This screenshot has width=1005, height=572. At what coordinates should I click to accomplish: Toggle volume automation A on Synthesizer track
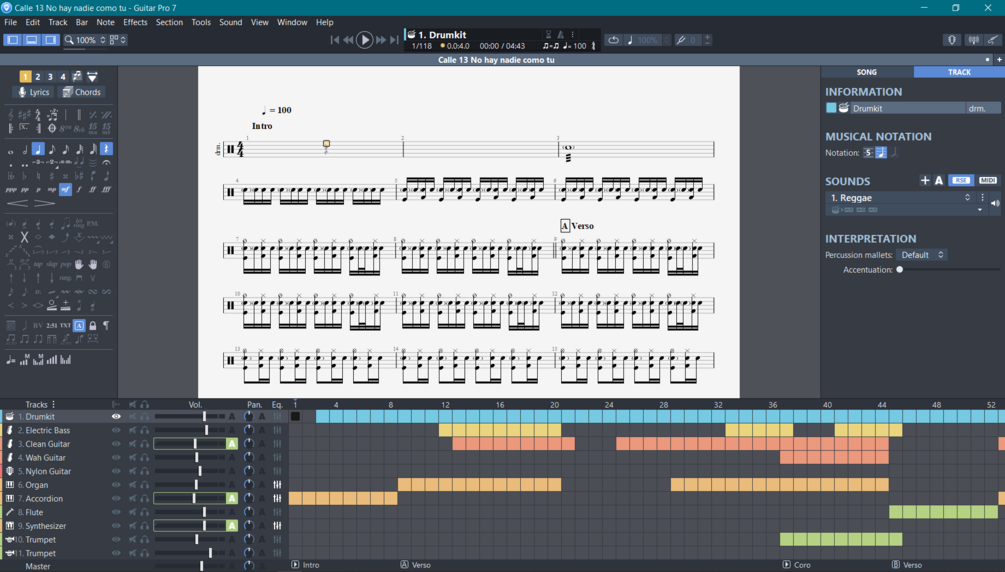tap(231, 526)
